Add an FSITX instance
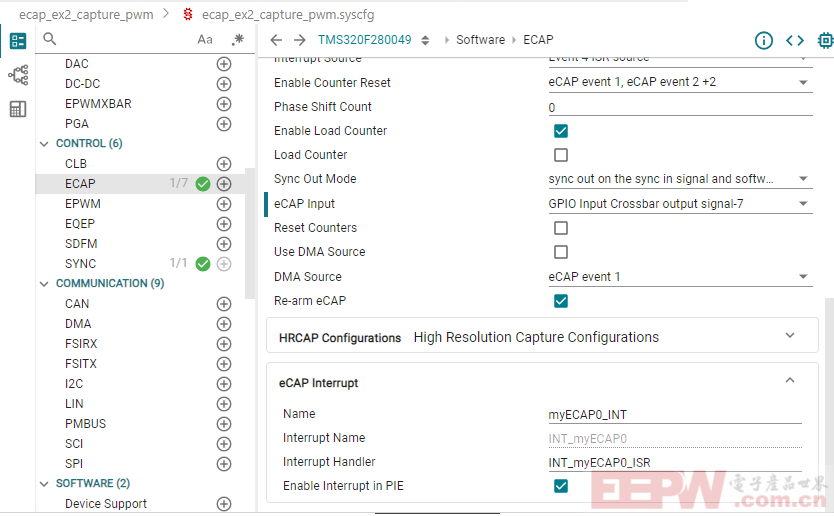This screenshot has height=516, width=834. point(224,364)
